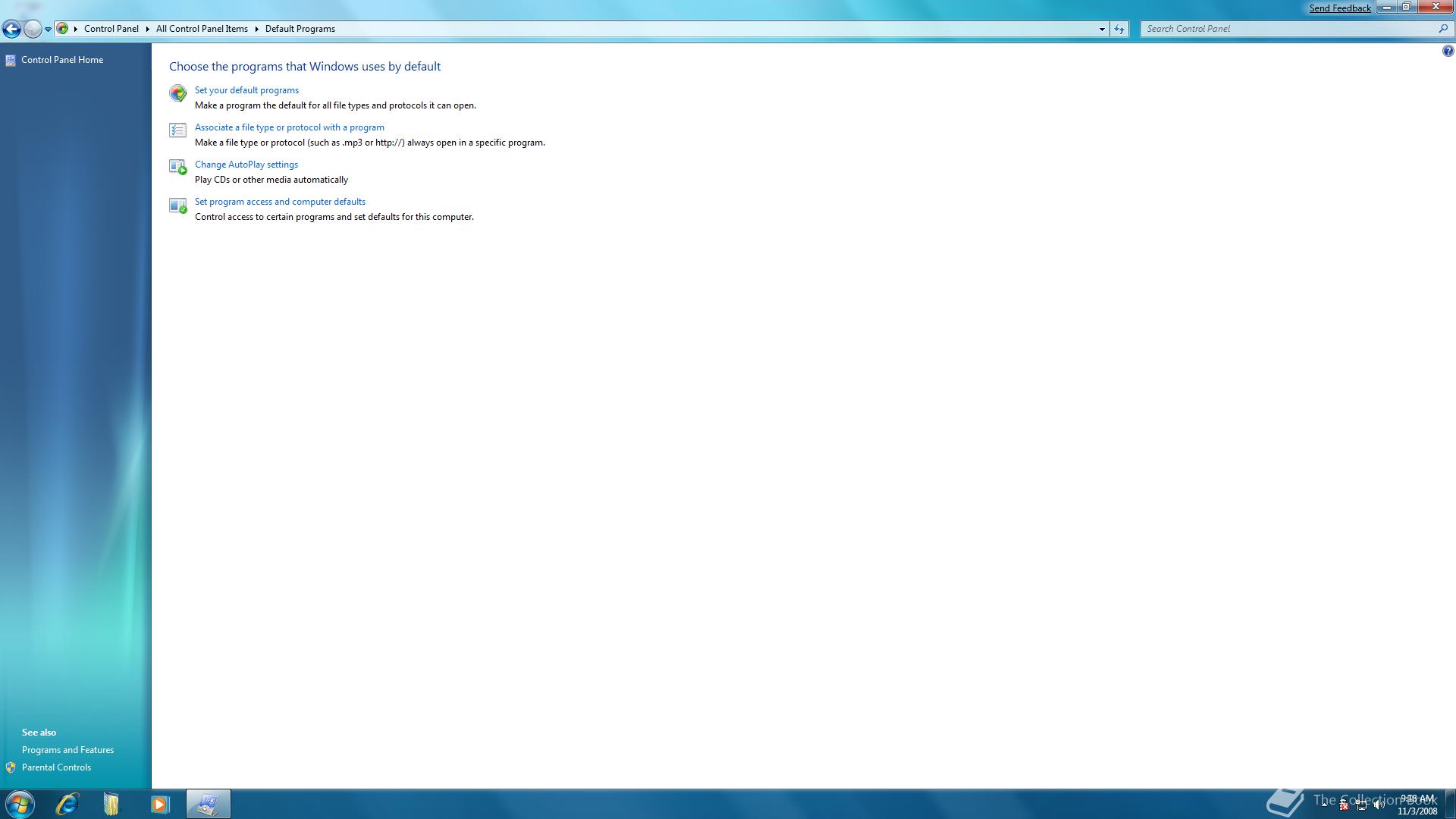
Task: Expand the arrow after Control Panel breadcrumb
Action: tap(147, 29)
